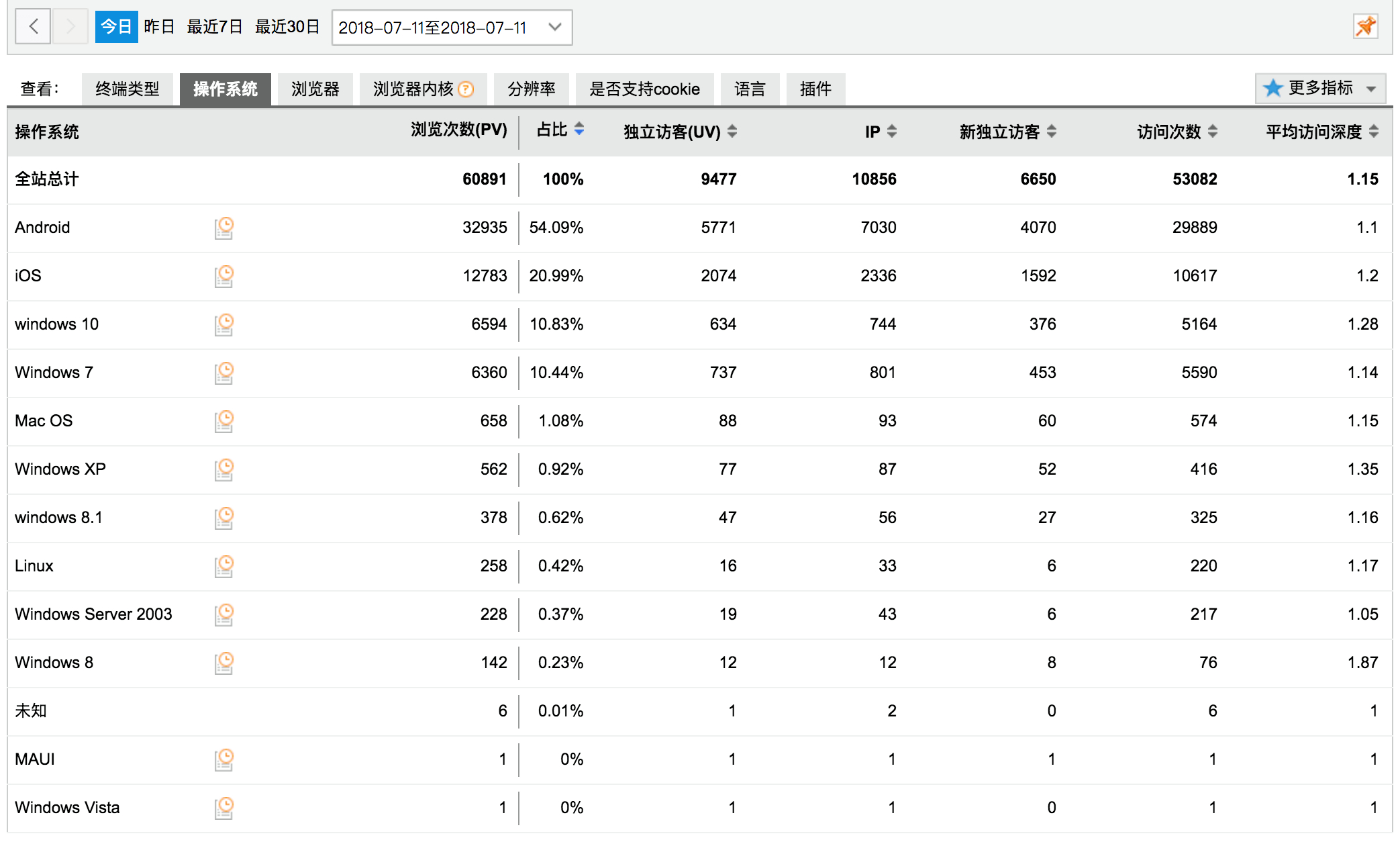Click the help question mark on 浏览器内核

coord(466,89)
